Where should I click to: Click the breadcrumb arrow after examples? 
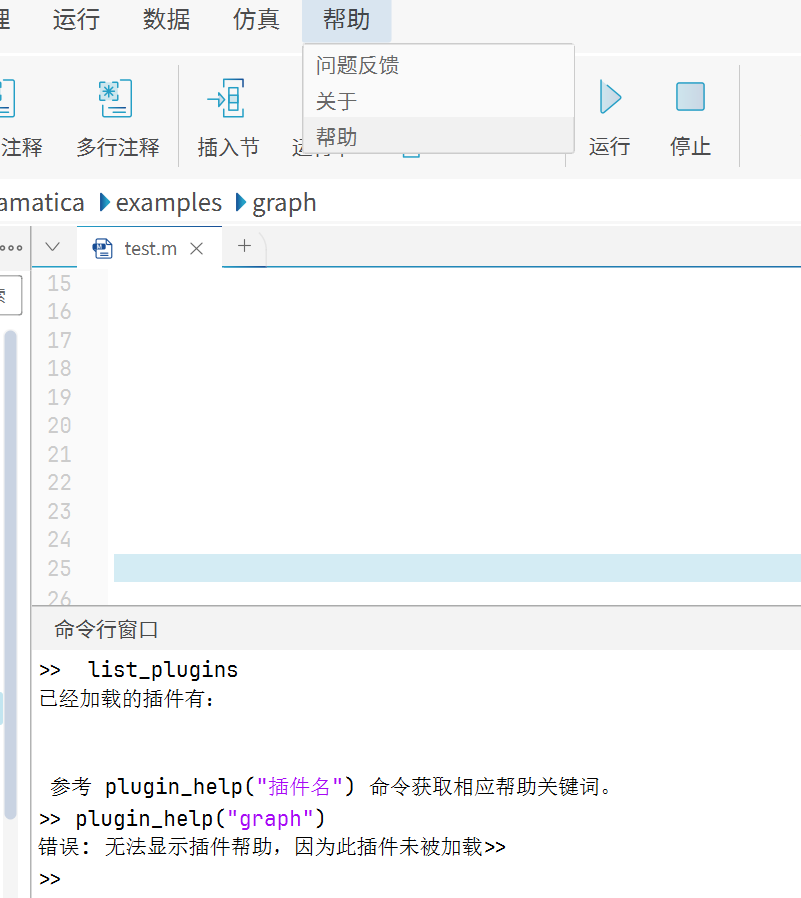239,202
